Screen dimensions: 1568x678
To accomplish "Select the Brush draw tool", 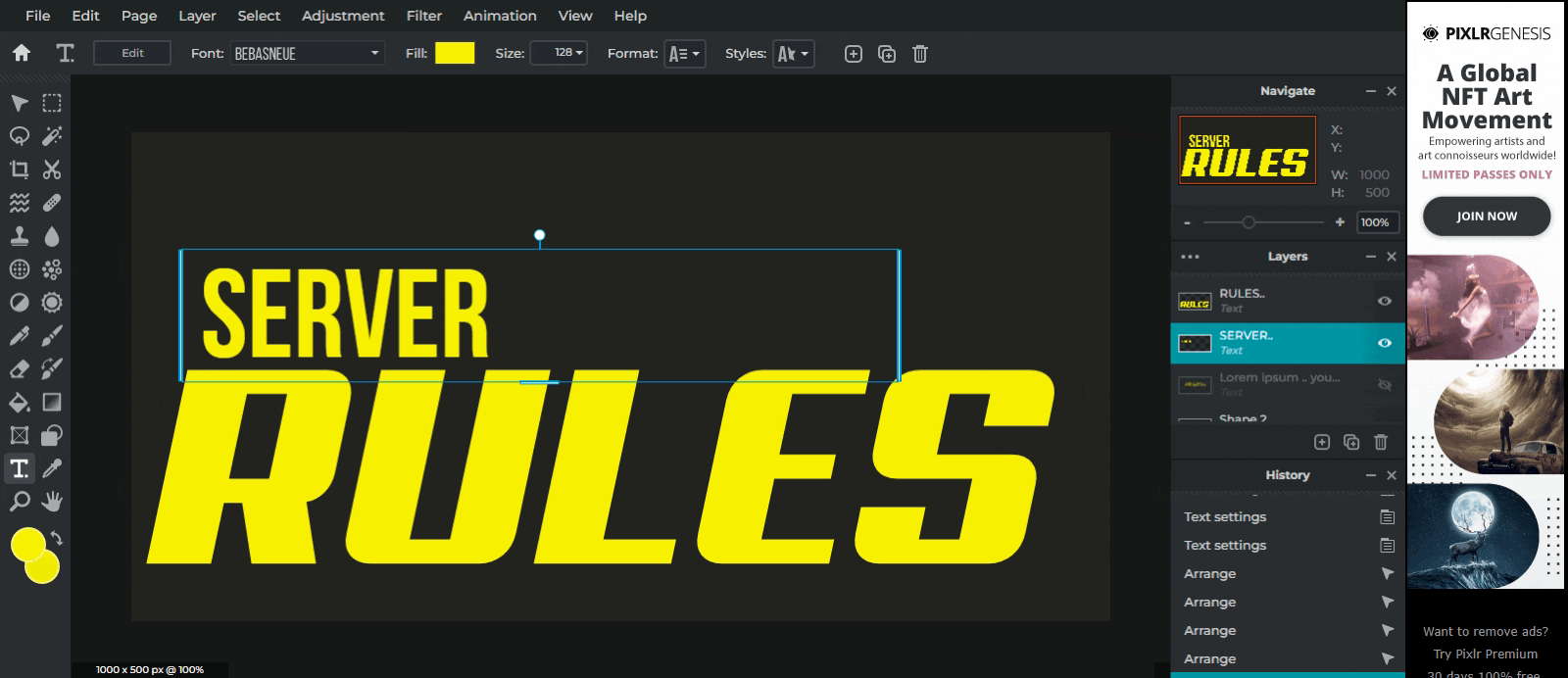I will 52,336.
